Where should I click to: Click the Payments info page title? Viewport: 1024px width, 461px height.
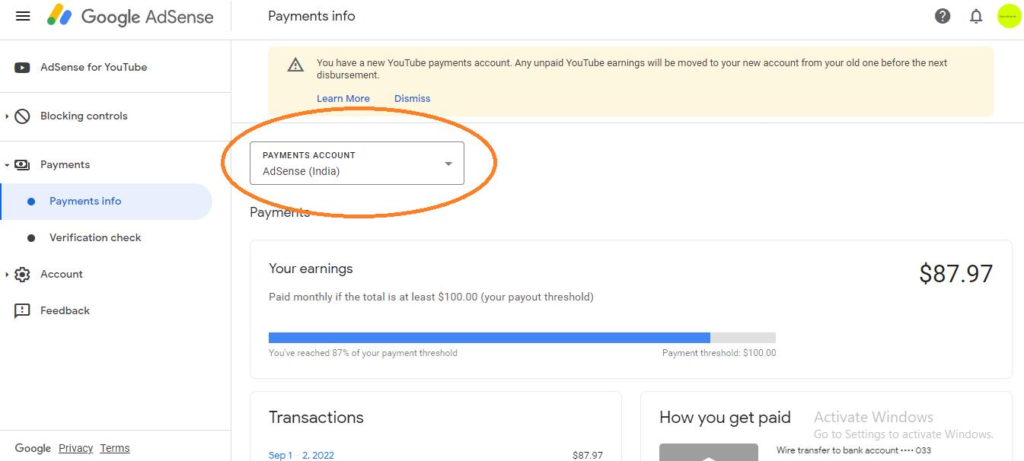[x=312, y=16]
